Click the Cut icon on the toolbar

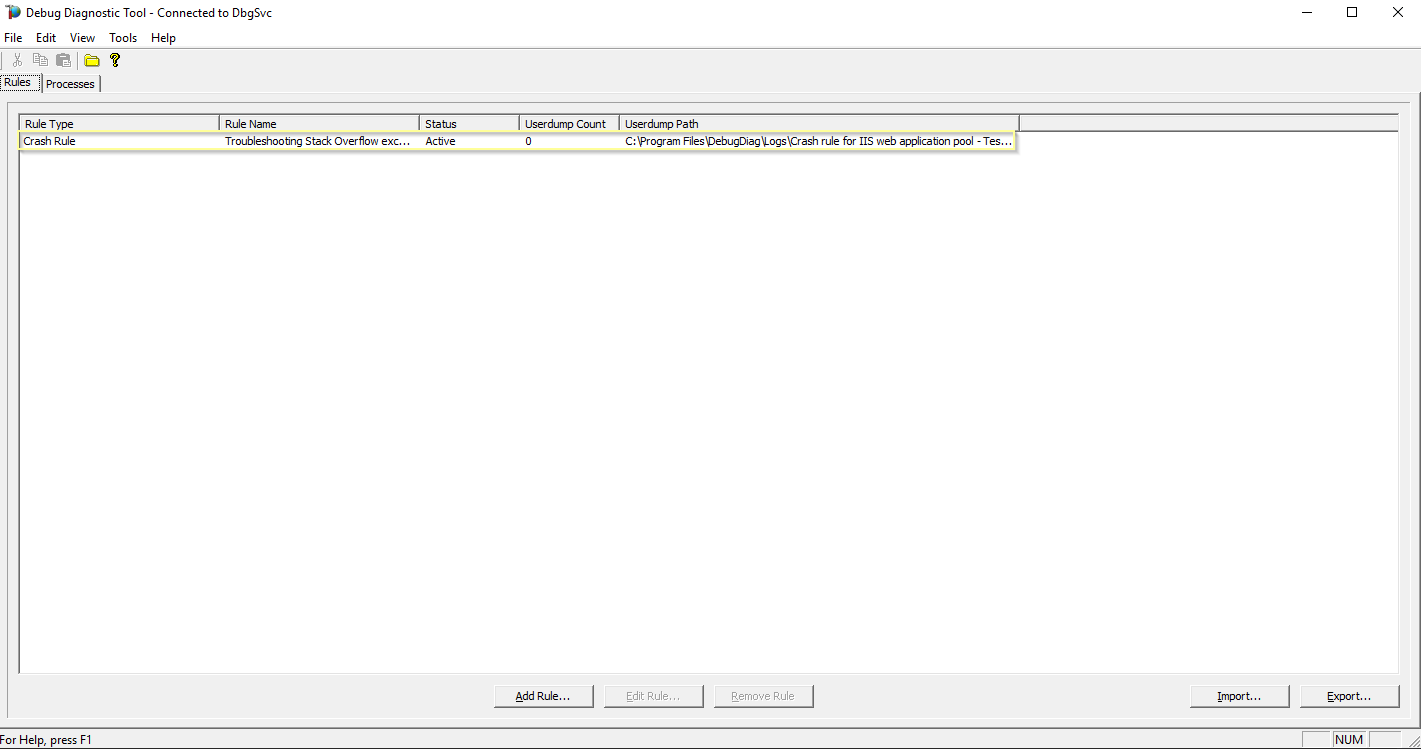tap(16, 60)
